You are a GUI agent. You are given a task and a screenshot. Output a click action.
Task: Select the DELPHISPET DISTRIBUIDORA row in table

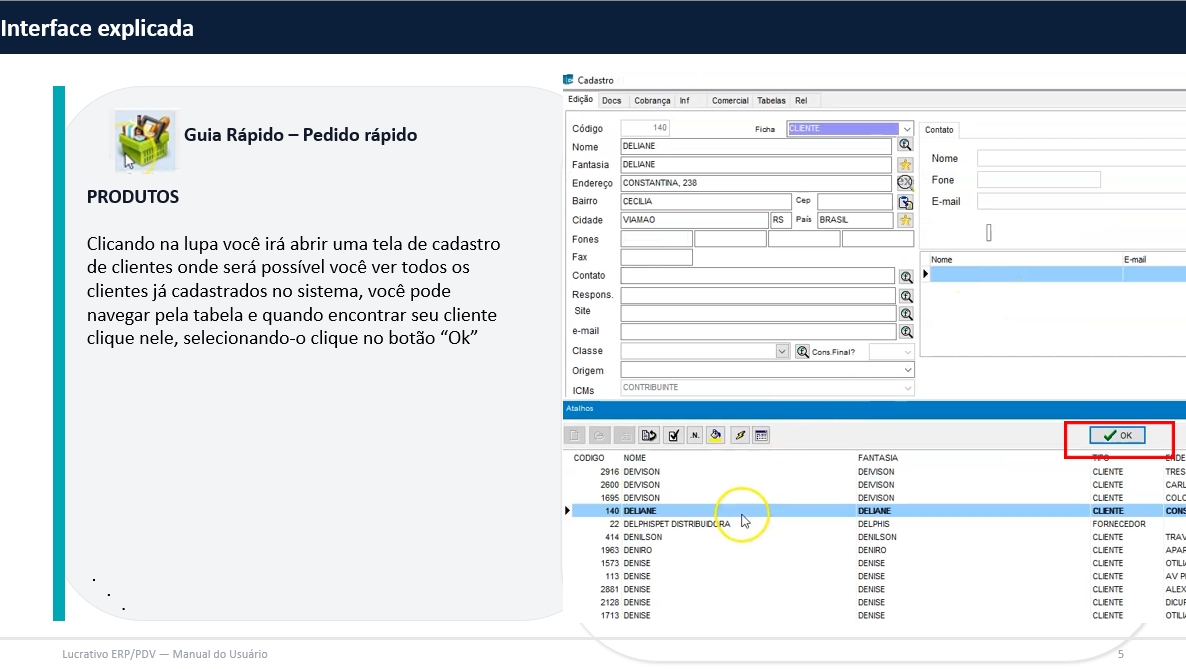click(x=680, y=524)
